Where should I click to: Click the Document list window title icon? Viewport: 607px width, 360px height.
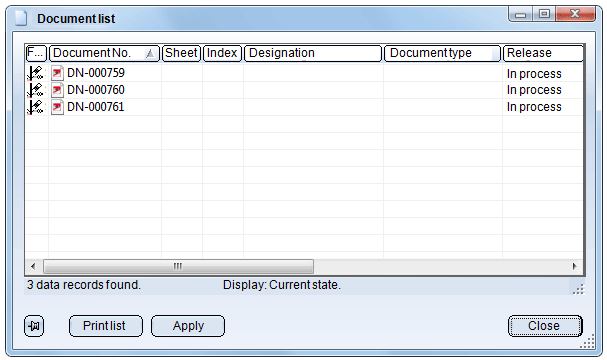21,18
